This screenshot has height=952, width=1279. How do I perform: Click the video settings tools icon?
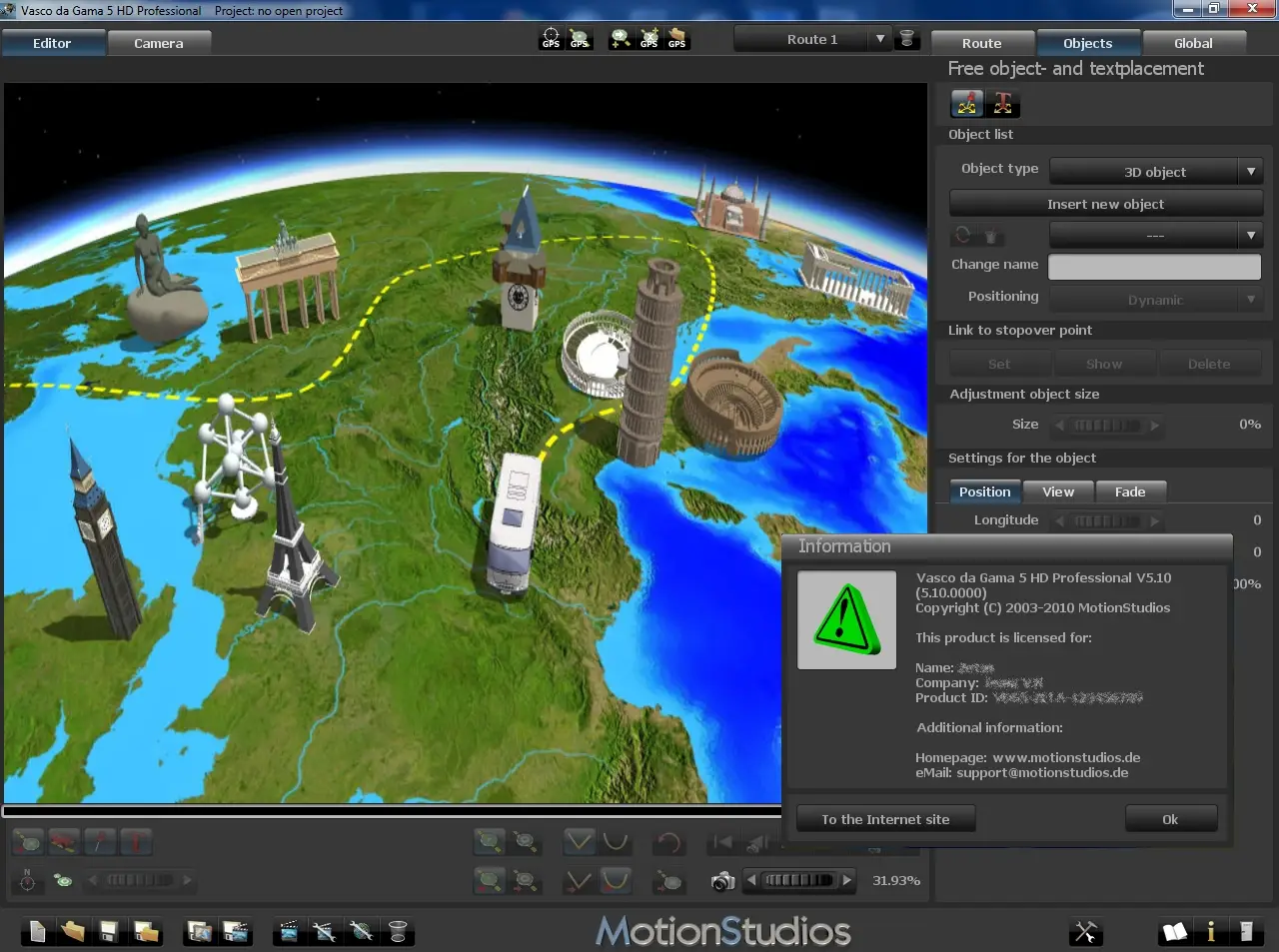point(324,931)
